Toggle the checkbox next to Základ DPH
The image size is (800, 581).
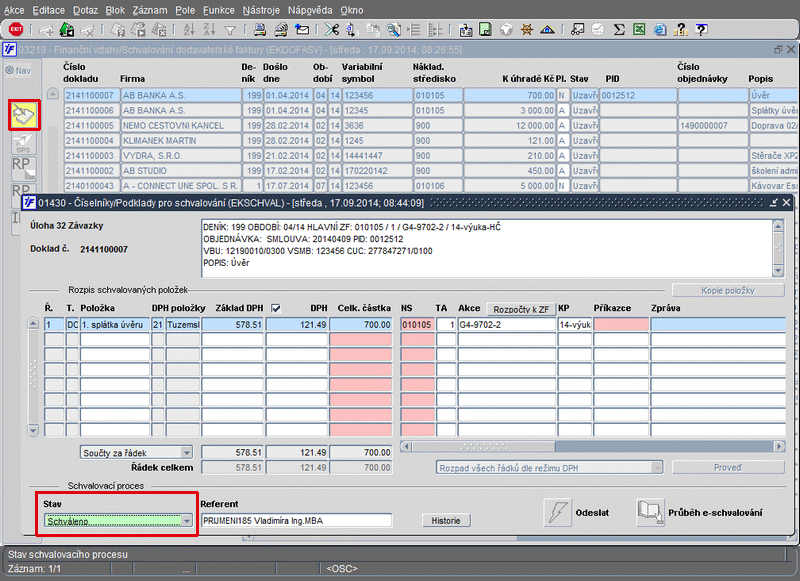[x=276, y=308]
